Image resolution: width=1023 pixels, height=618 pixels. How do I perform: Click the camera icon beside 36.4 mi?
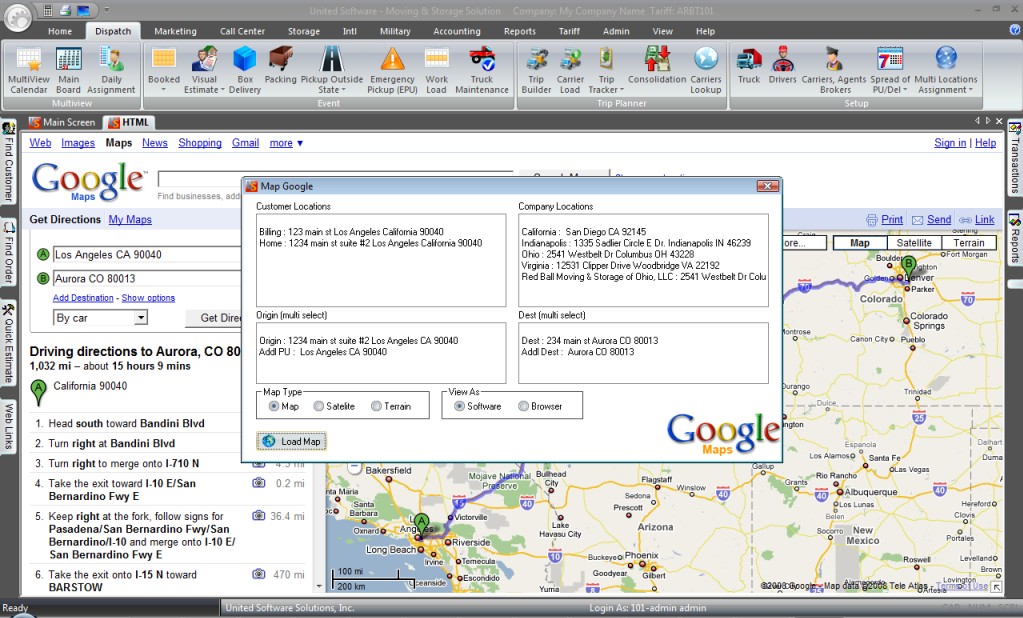[259, 516]
